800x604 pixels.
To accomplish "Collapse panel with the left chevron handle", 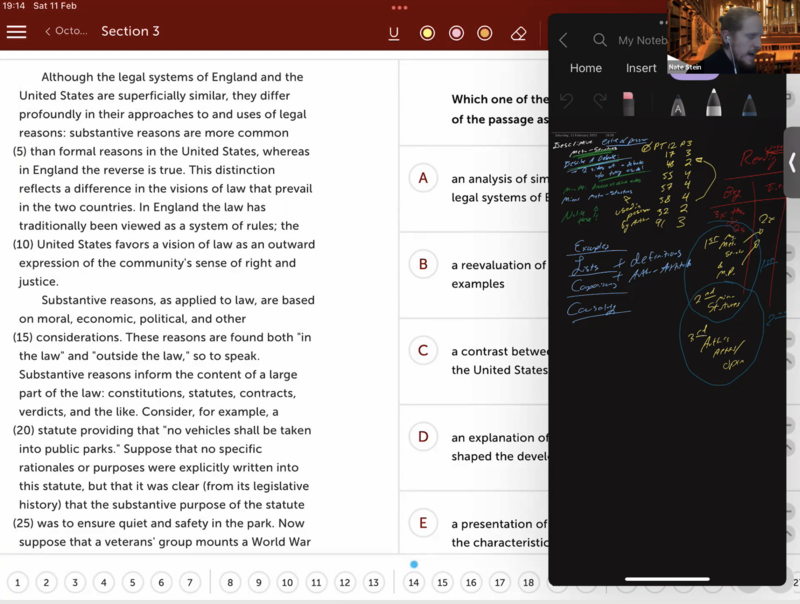I will click(x=792, y=162).
